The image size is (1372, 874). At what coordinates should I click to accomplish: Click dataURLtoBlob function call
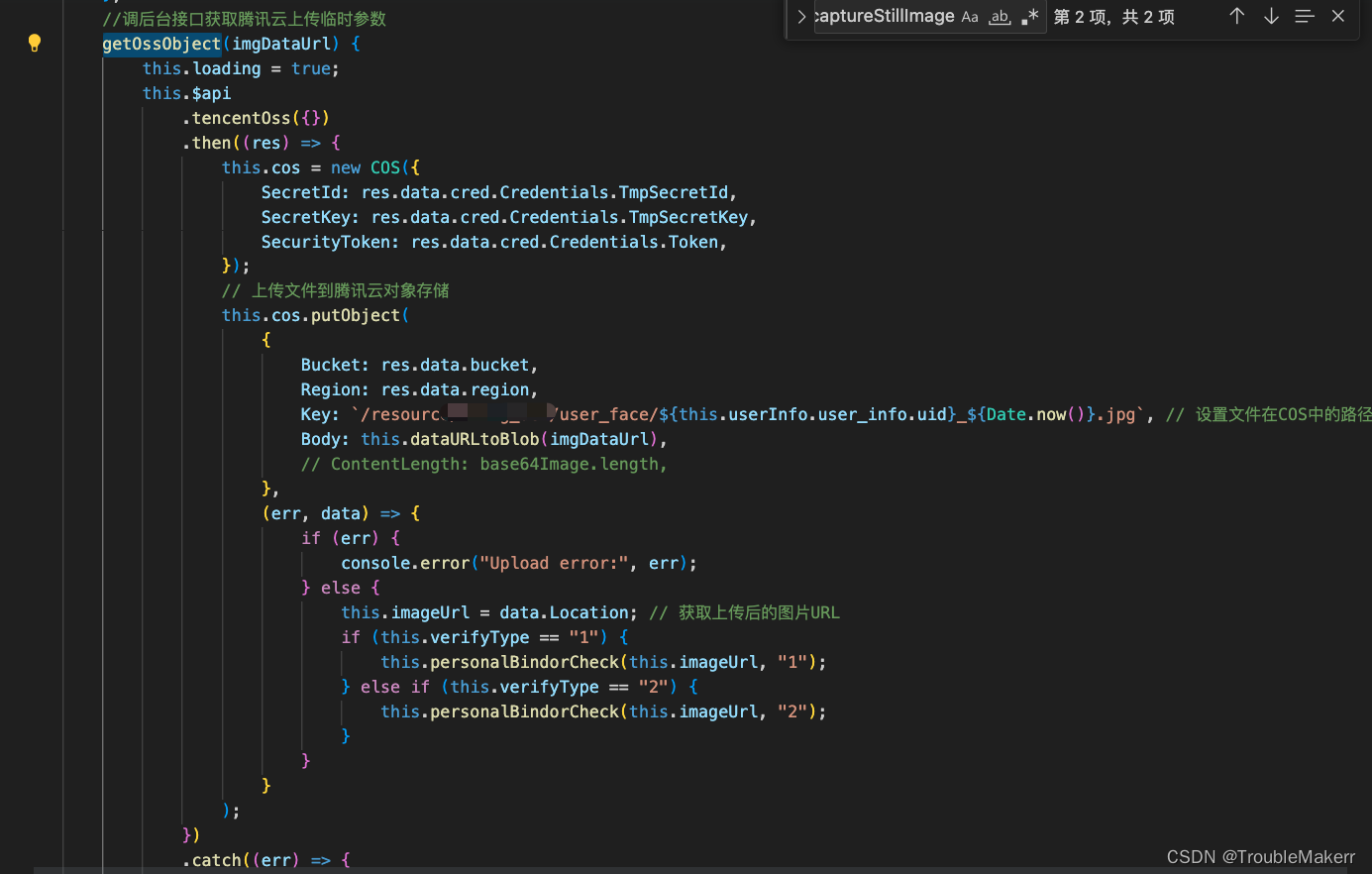[x=475, y=439]
